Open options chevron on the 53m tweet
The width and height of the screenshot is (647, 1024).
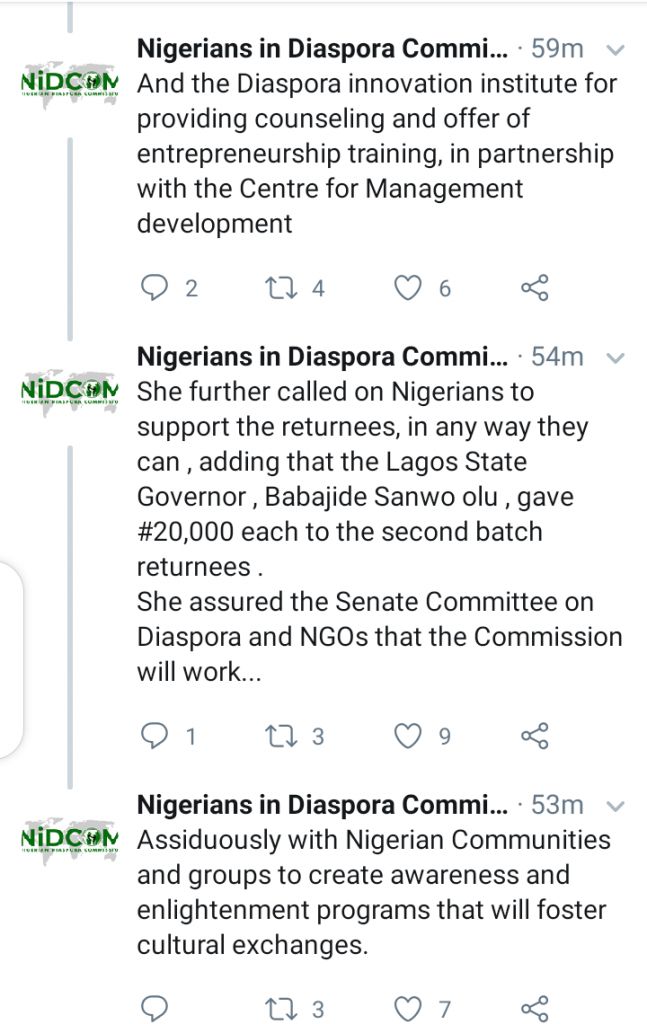[x=616, y=805]
